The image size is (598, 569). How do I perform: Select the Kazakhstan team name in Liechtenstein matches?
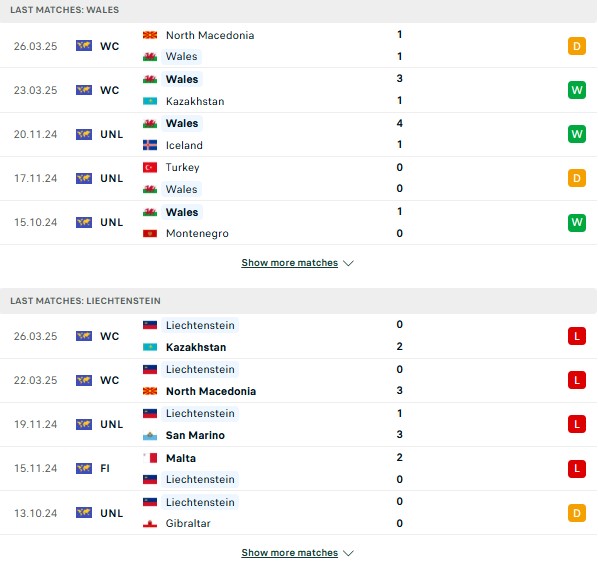(196, 347)
